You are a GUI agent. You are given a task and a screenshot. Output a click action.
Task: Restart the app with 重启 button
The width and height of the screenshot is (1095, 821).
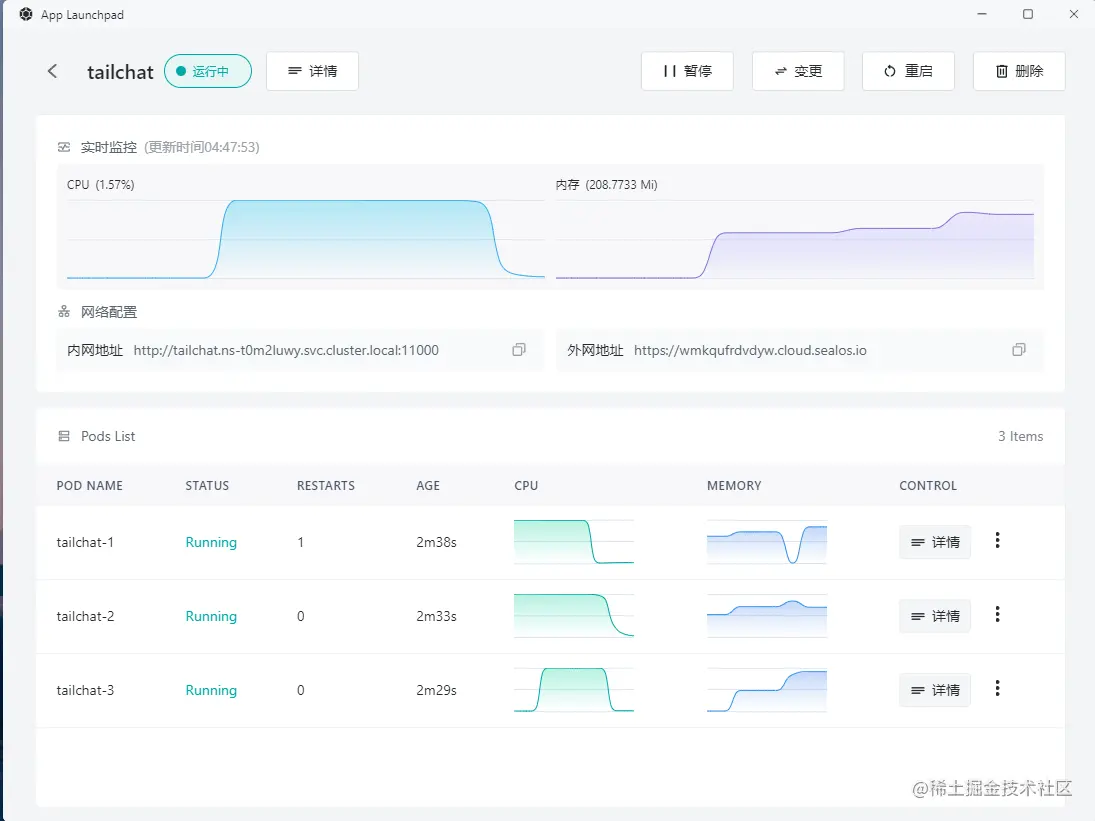pos(909,71)
